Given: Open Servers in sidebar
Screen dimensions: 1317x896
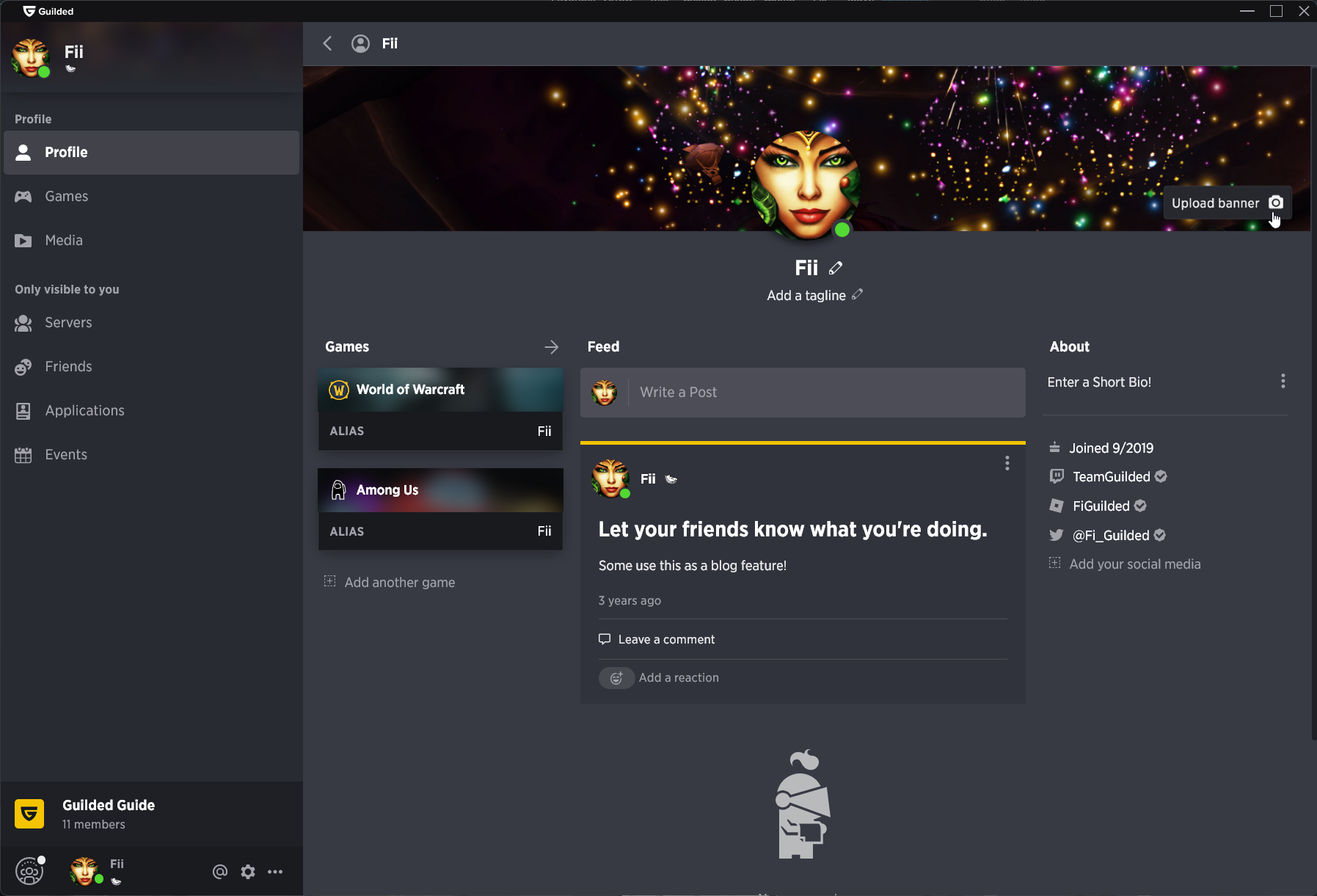Looking at the screenshot, I should tap(152, 323).
